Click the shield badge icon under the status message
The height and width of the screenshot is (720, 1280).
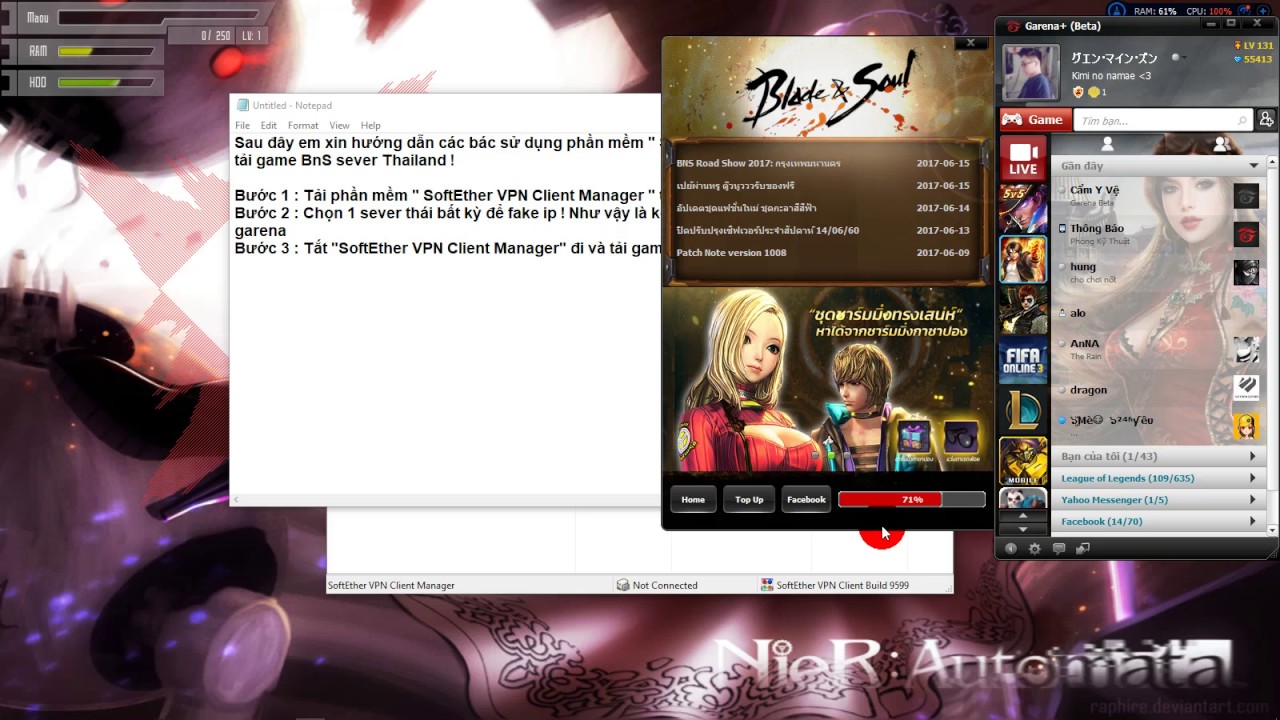tap(1078, 92)
